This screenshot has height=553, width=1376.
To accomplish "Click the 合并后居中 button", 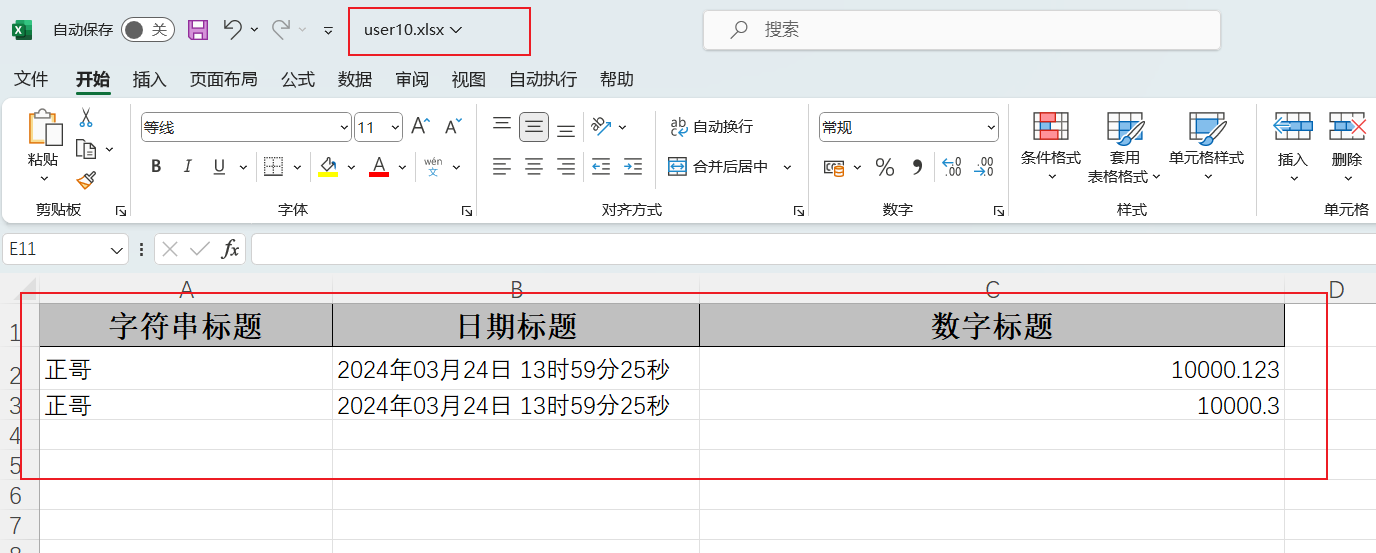I will coord(720,167).
